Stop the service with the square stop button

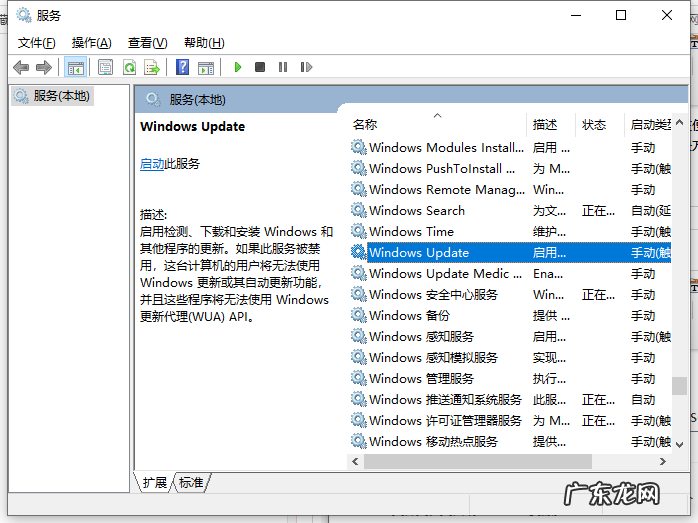coord(260,67)
